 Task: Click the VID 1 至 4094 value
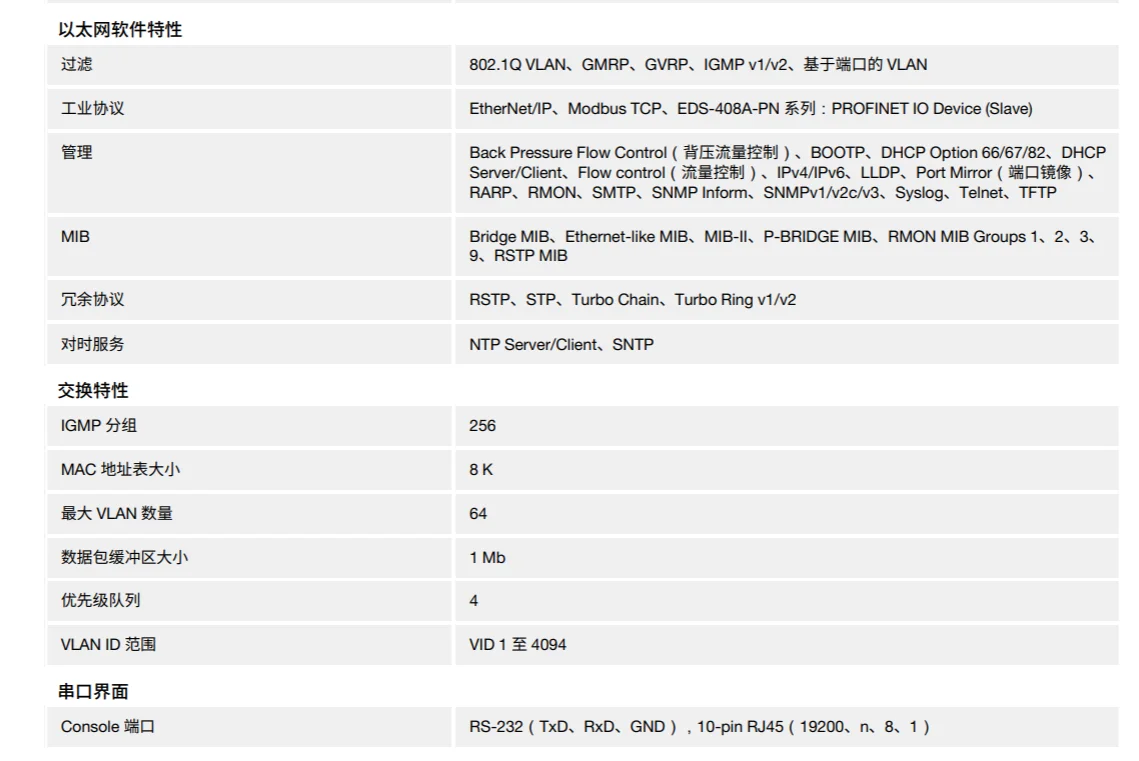click(x=517, y=645)
